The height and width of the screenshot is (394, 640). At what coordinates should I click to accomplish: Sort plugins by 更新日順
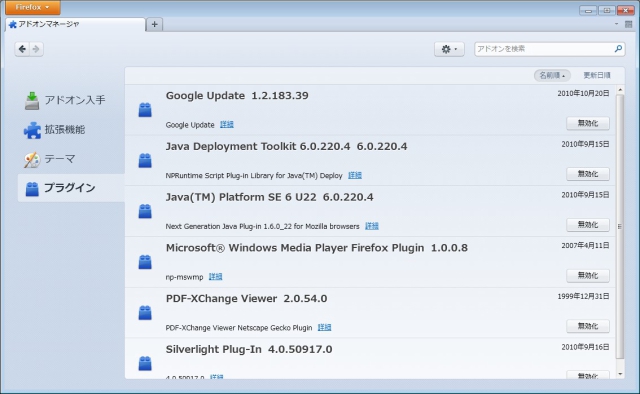coord(597,76)
